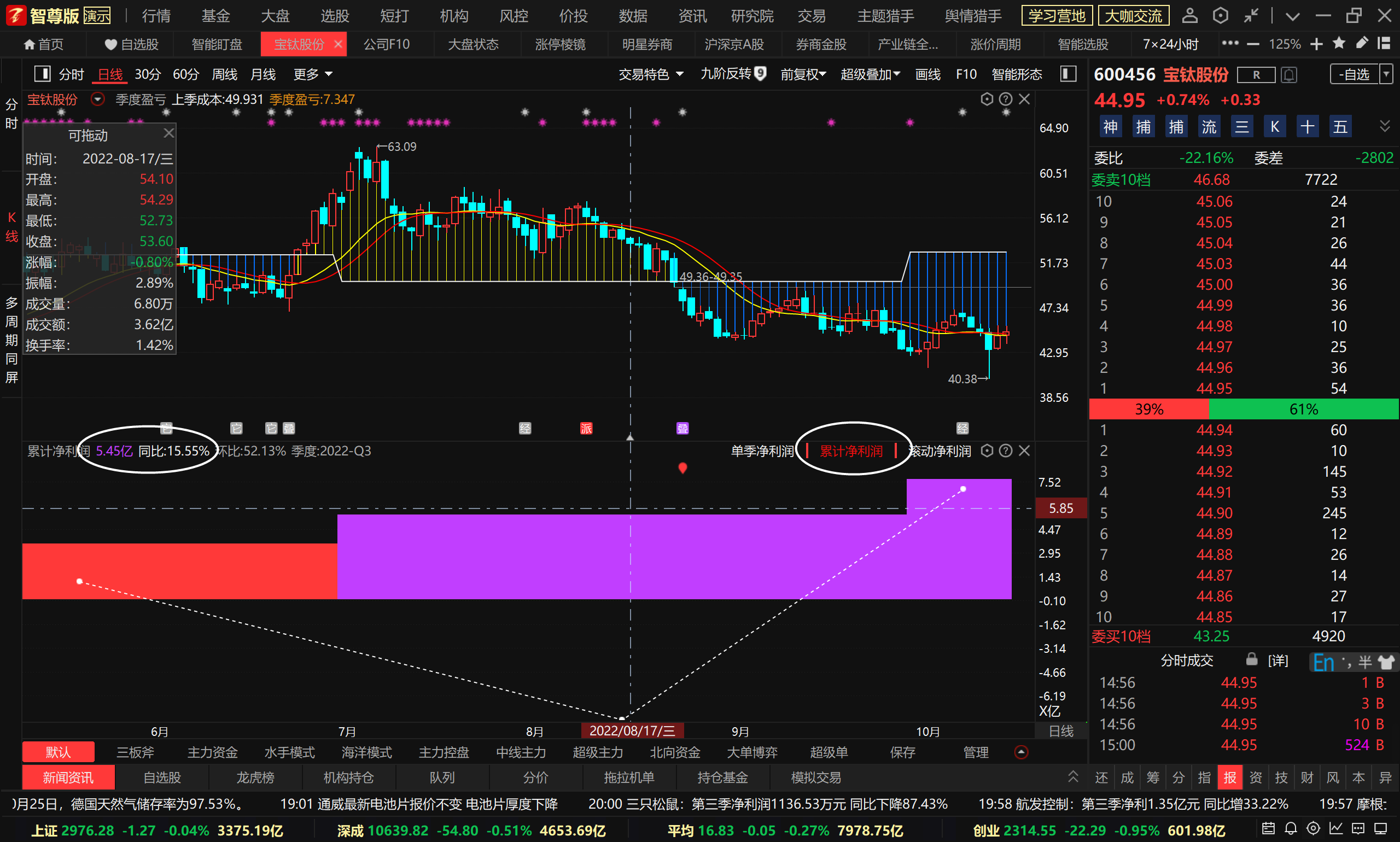Click the line chart icon in status bar
The width and height of the screenshot is (1400, 842).
pyautogui.click(x=1335, y=828)
